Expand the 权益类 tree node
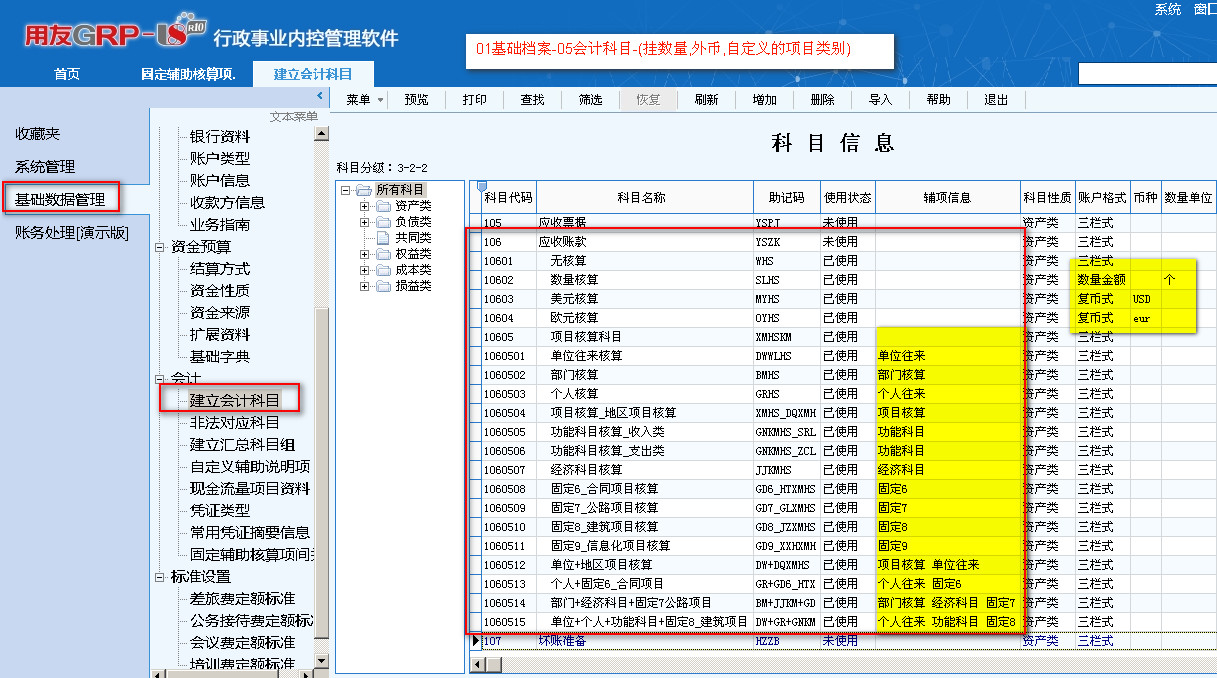Image resolution: width=1217 pixels, height=678 pixels. coord(365,254)
